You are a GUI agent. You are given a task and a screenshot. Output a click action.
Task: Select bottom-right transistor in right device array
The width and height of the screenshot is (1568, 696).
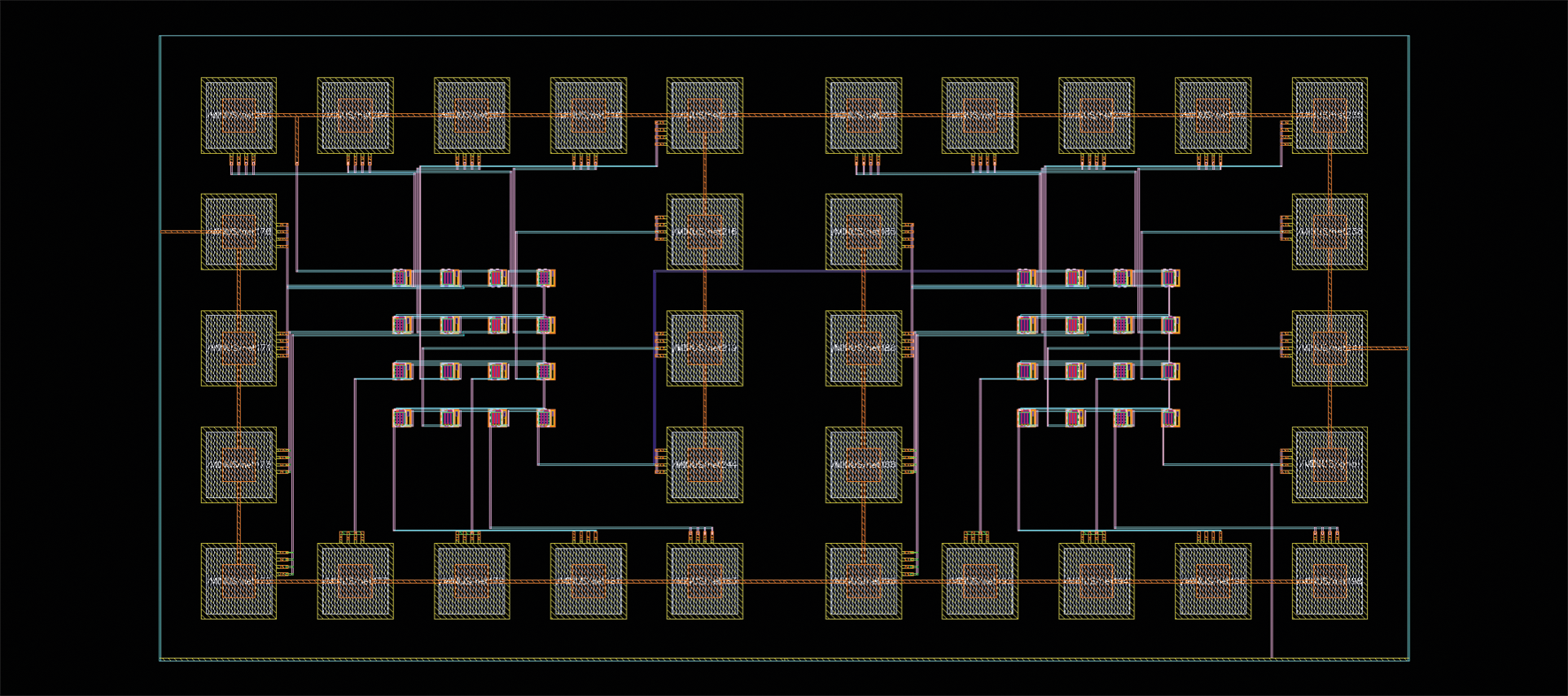(1170, 417)
